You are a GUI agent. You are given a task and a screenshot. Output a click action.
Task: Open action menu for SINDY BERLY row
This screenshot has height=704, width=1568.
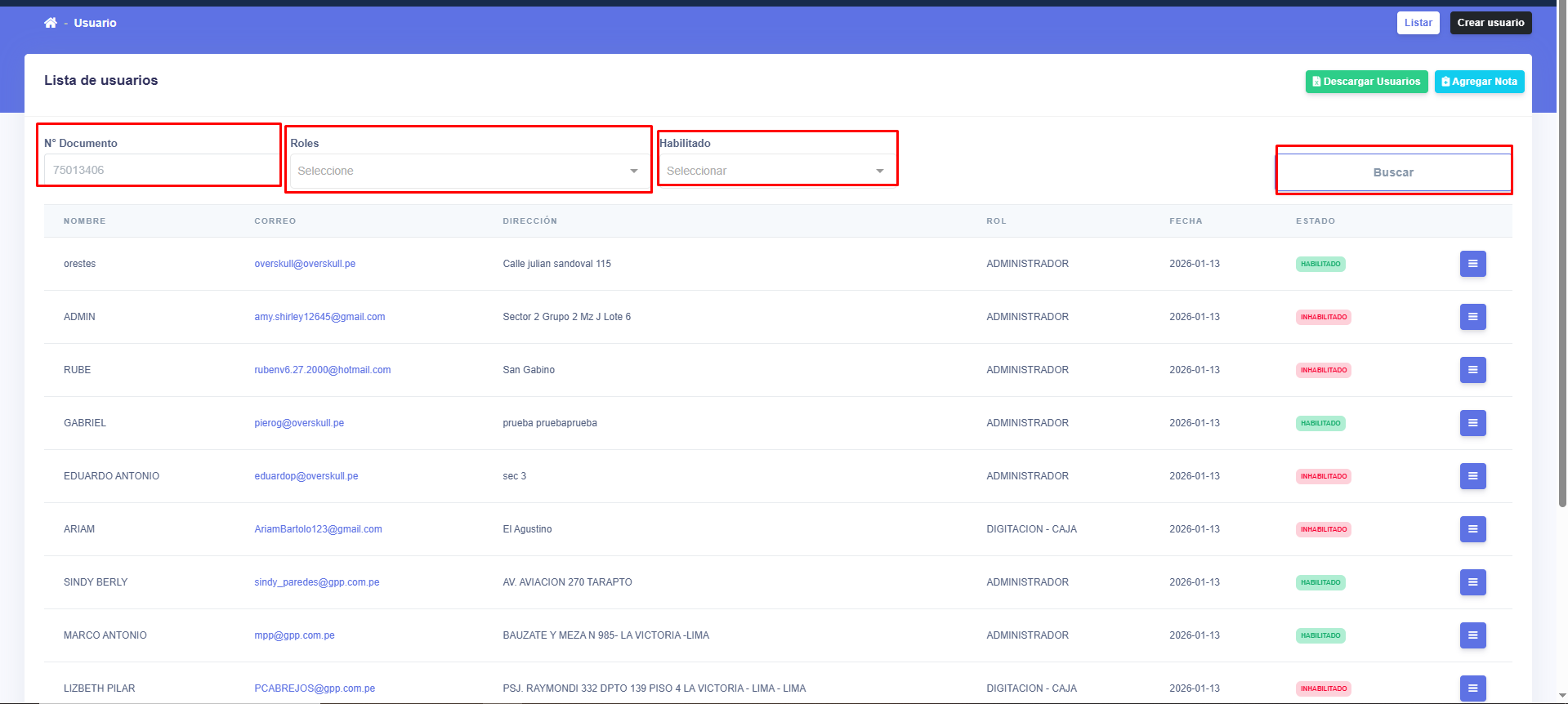tap(1472, 582)
